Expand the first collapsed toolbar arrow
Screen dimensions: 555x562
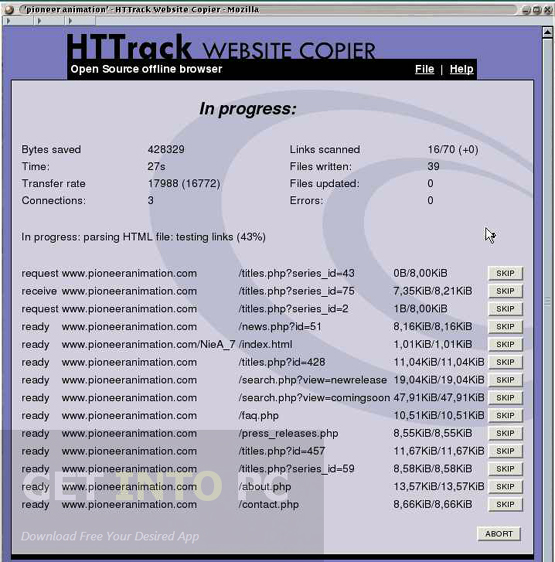8,21
